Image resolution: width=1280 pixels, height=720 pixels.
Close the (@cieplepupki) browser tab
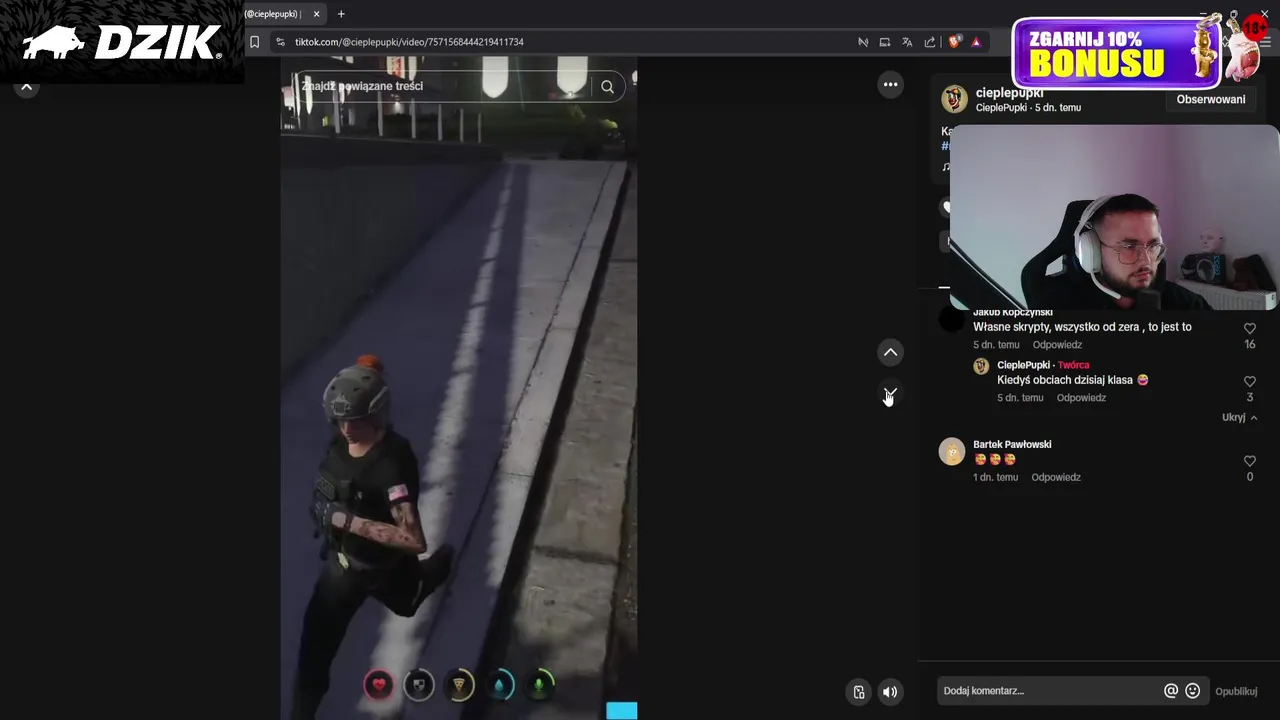point(316,14)
